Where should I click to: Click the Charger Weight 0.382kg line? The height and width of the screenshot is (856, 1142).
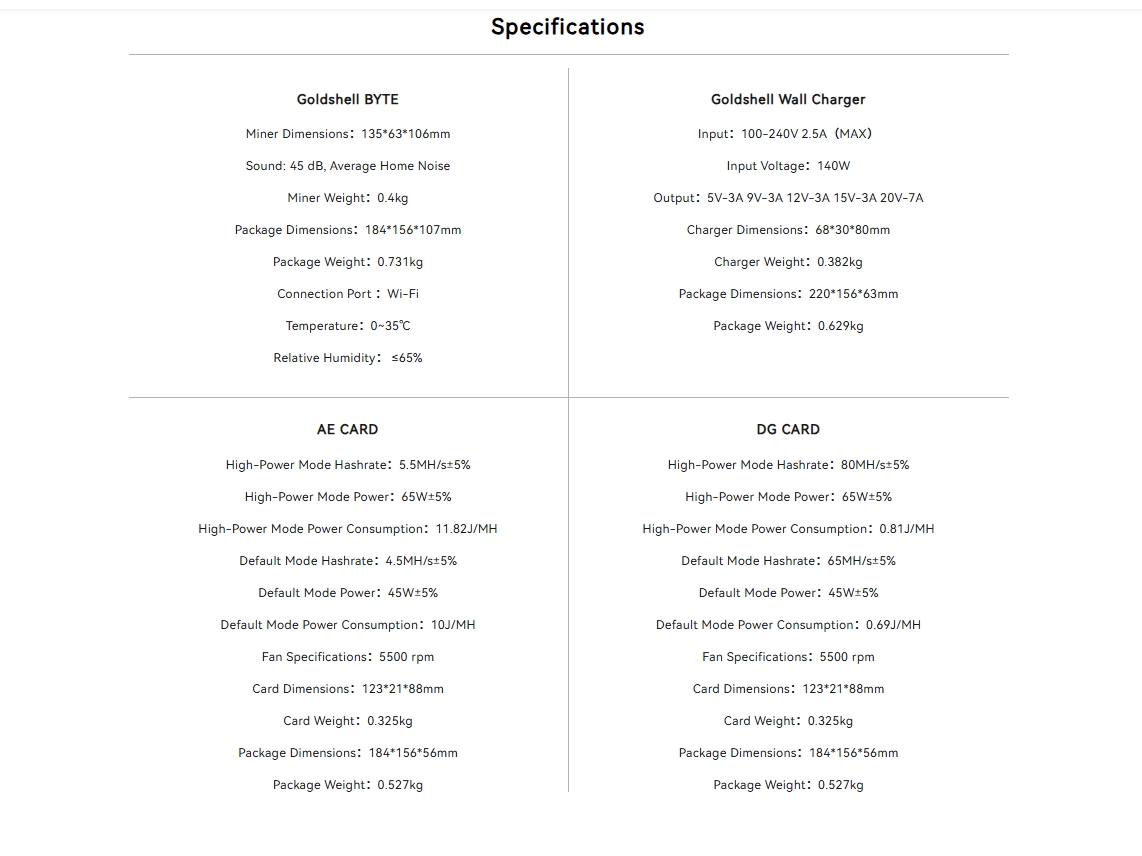788,262
